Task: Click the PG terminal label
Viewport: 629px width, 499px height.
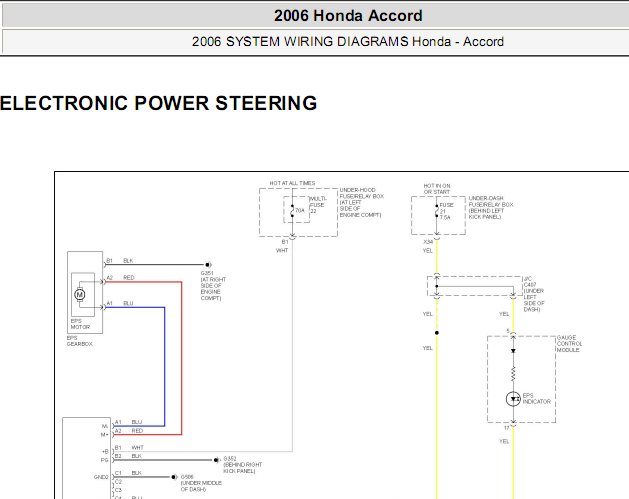Action: tap(104, 460)
